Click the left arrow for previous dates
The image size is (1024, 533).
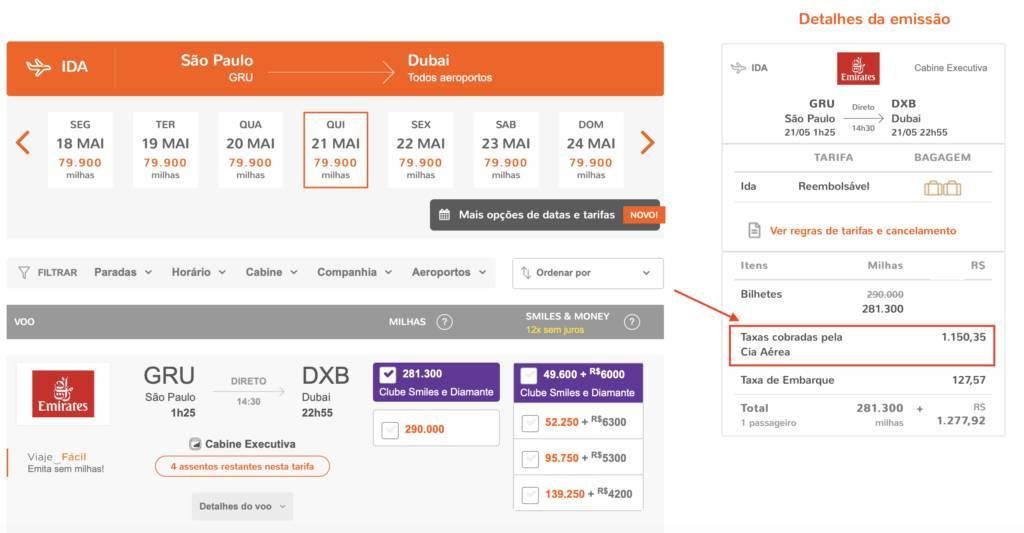23,143
